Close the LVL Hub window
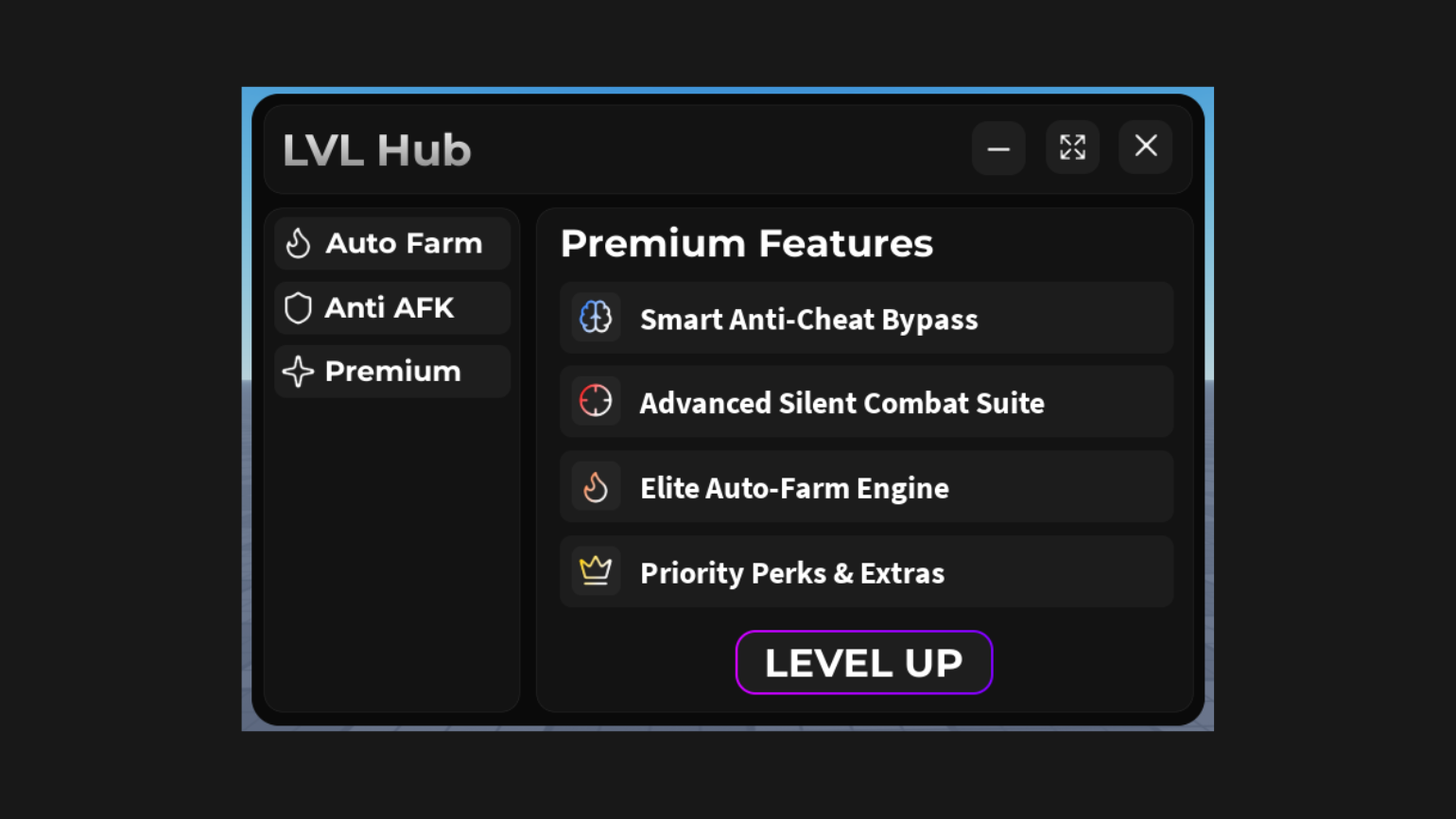Image resolution: width=1456 pixels, height=819 pixels. (1145, 148)
